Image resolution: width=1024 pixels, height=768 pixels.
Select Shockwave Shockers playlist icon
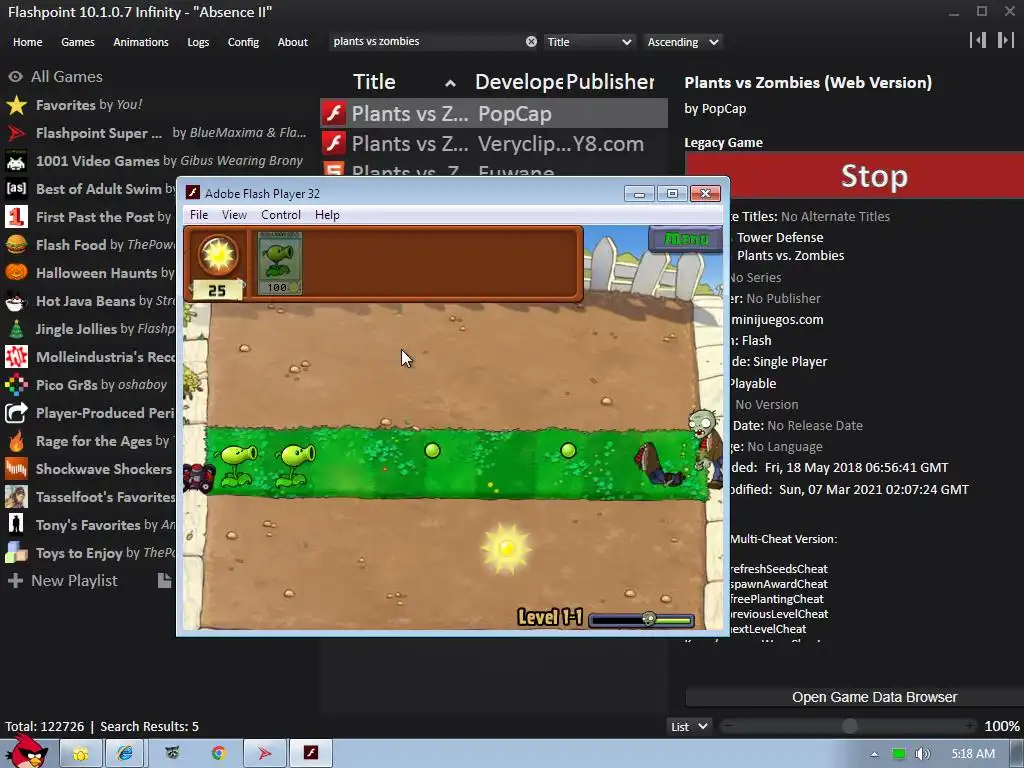pos(16,469)
